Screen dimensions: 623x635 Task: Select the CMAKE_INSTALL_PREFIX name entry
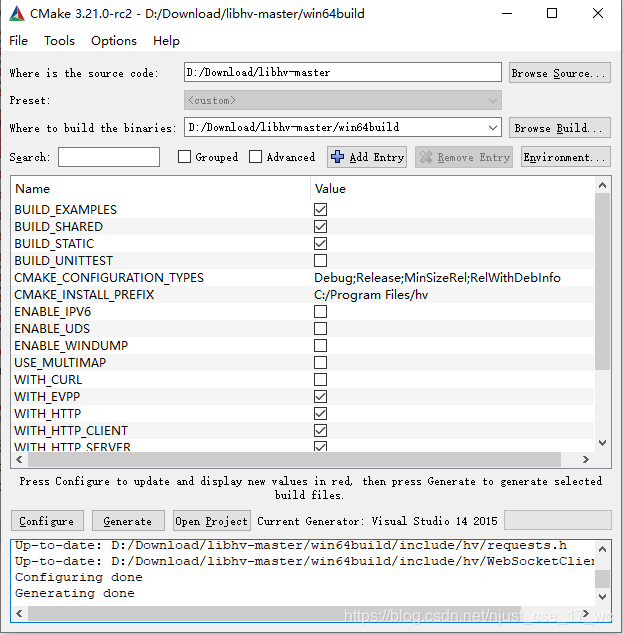(84, 294)
